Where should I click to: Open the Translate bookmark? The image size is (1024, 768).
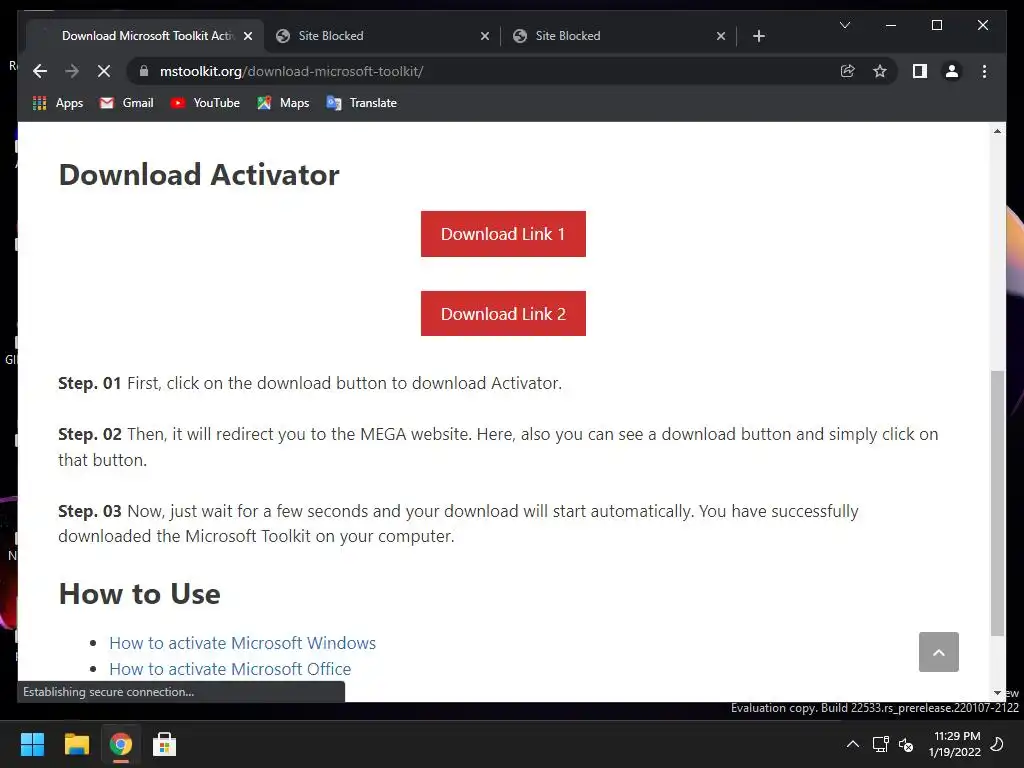(x=361, y=103)
